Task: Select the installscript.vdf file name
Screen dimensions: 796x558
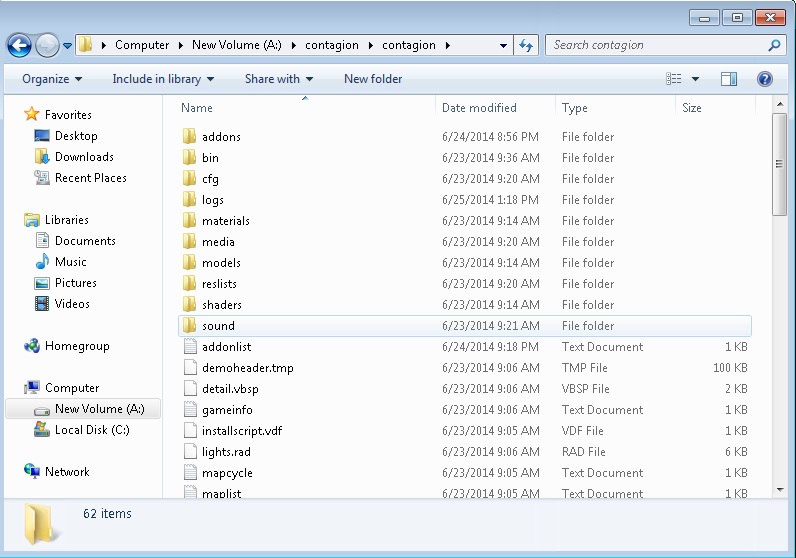Action: 242,431
